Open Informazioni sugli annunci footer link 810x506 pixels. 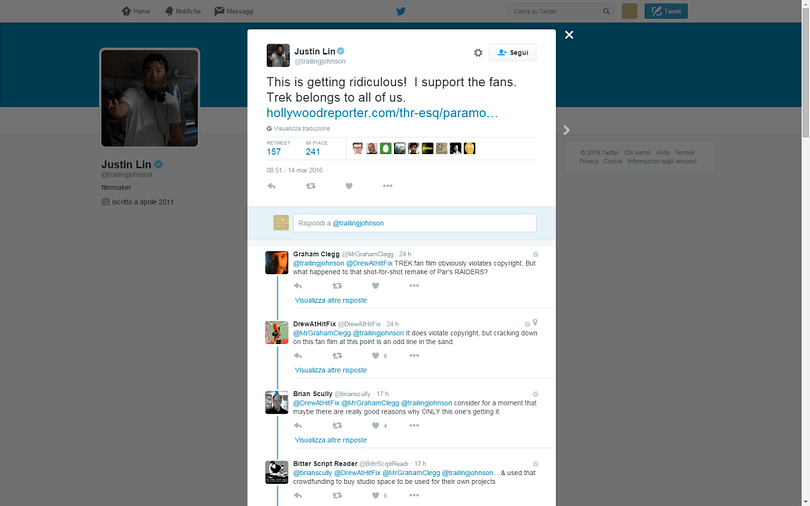662,162
